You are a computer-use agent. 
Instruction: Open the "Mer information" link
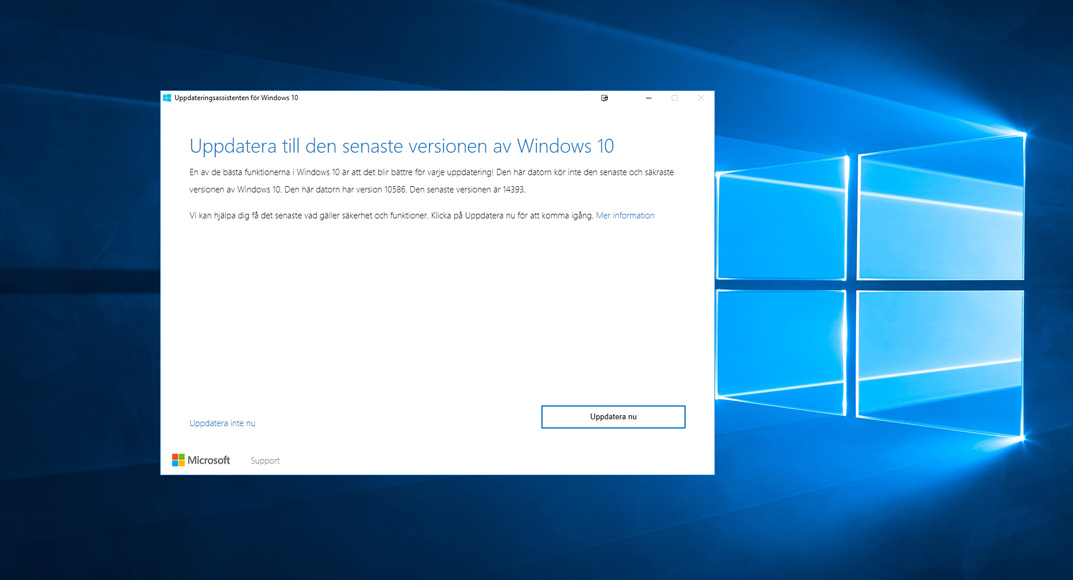[625, 216]
